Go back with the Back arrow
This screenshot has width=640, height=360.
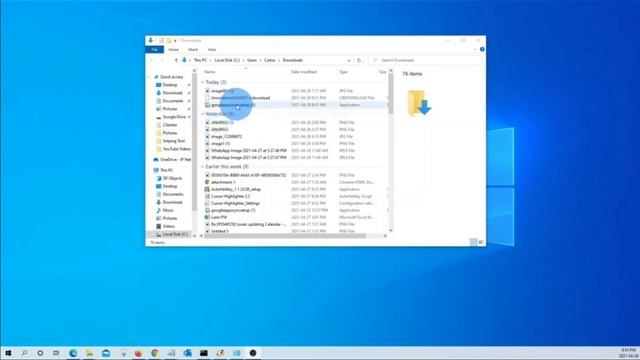[152, 60]
